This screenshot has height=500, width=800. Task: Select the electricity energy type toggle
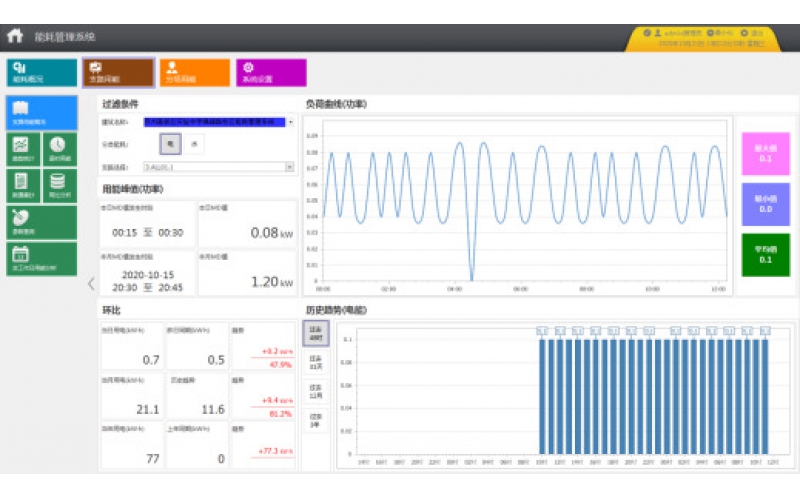(x=170, y=144)
